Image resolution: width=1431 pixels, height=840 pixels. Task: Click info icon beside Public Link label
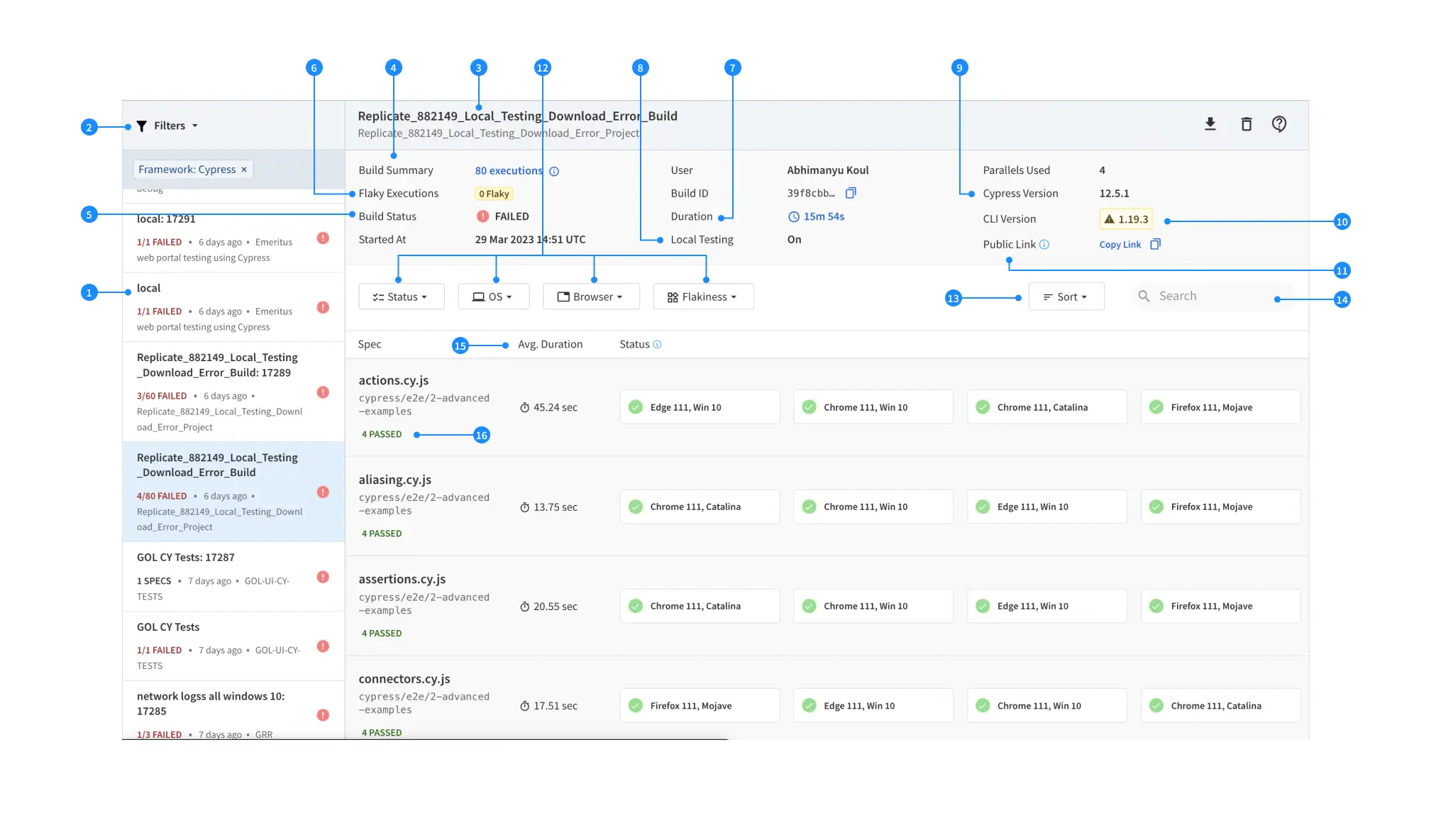(1044, 244)
